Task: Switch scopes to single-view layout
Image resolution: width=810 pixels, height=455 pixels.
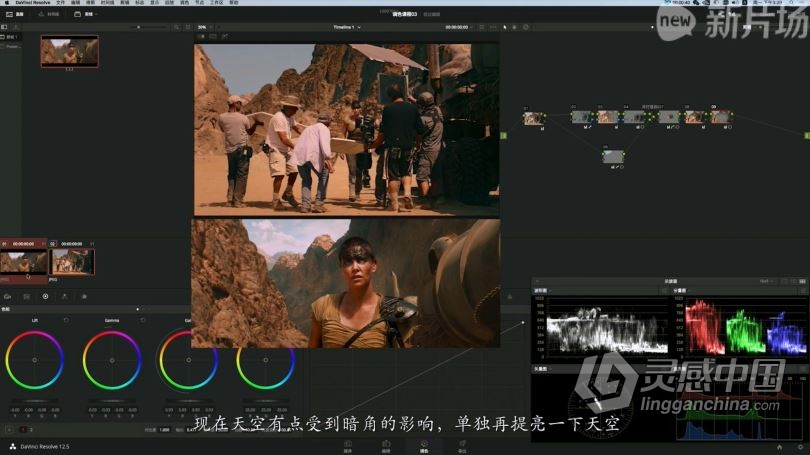Action: click(x=785, y=281)
